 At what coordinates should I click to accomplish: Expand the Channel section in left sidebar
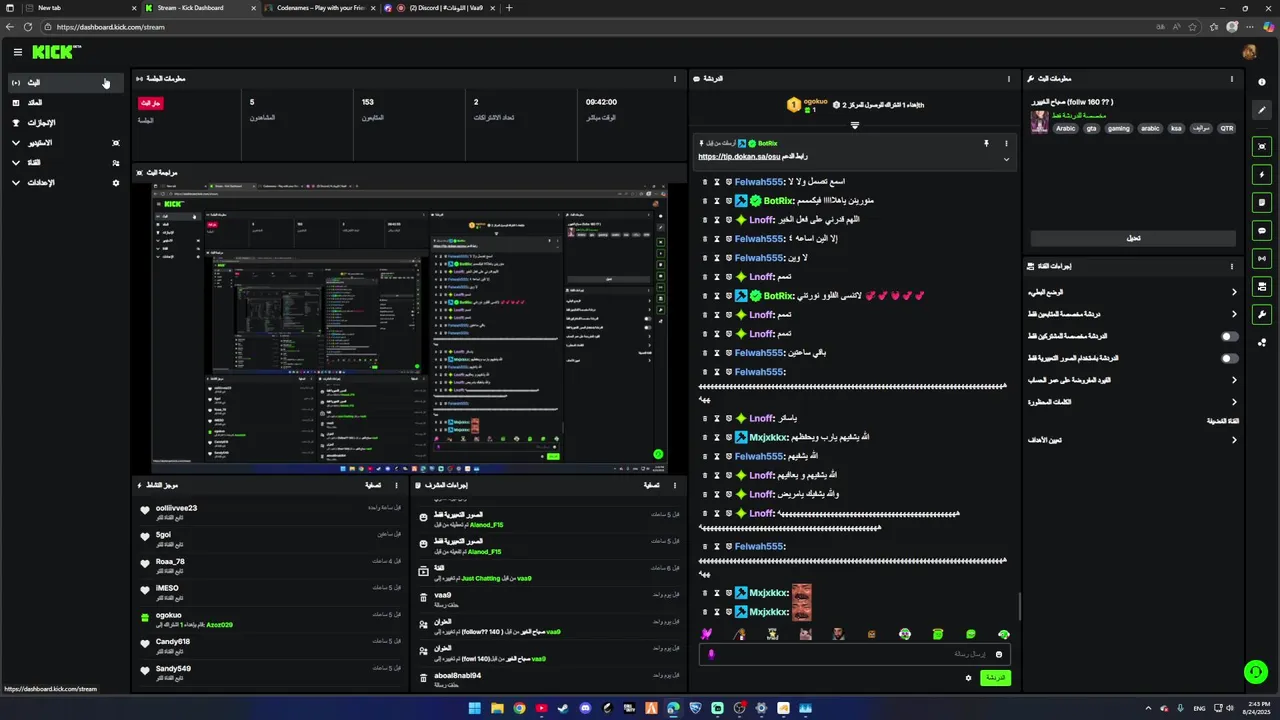click(x=65, y=163)
